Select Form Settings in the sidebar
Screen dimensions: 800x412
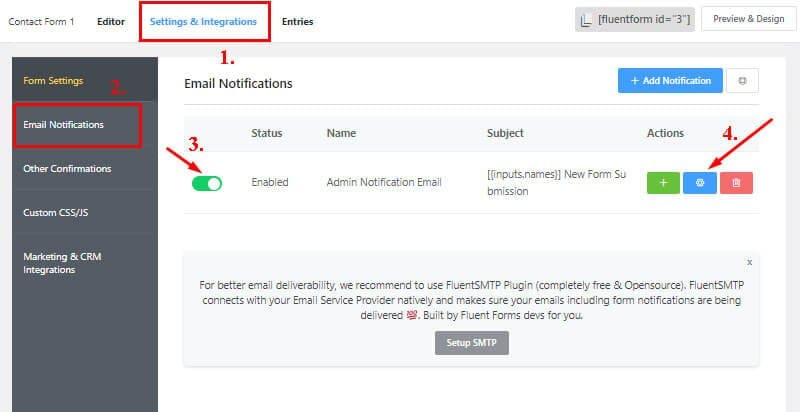[x=53, y=81]
